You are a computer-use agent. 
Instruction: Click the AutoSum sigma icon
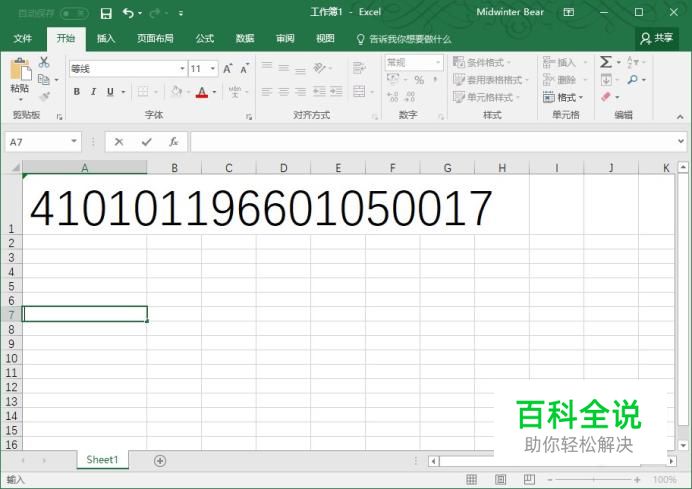[606, 62]
